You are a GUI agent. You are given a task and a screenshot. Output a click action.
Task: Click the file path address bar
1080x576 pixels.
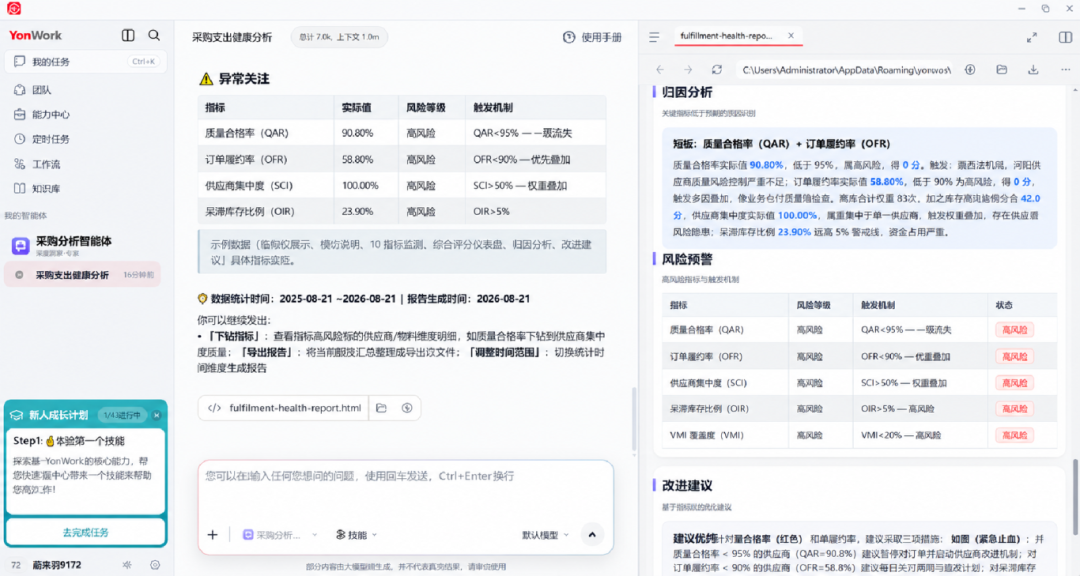846,70
